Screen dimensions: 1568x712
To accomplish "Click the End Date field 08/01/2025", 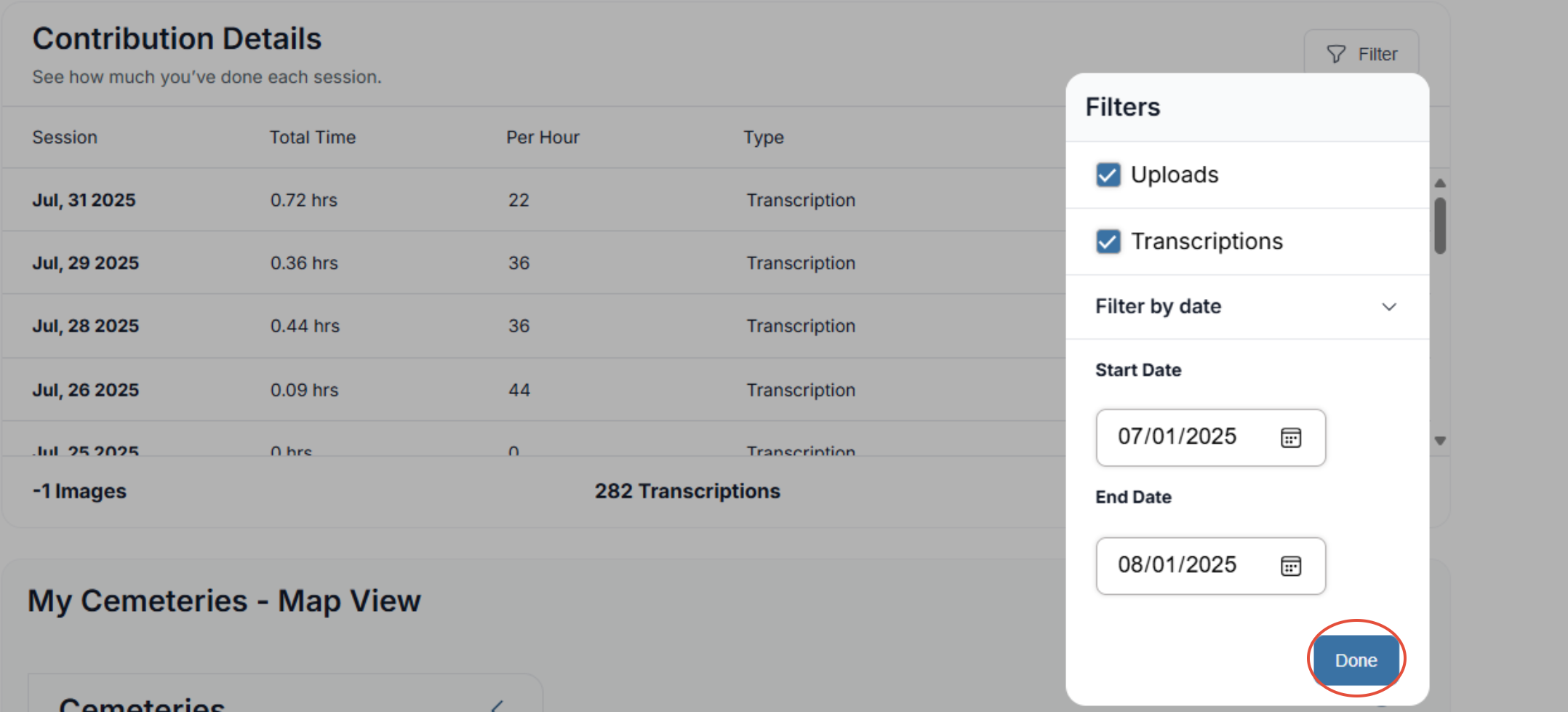I will (x=1210, y=566).
